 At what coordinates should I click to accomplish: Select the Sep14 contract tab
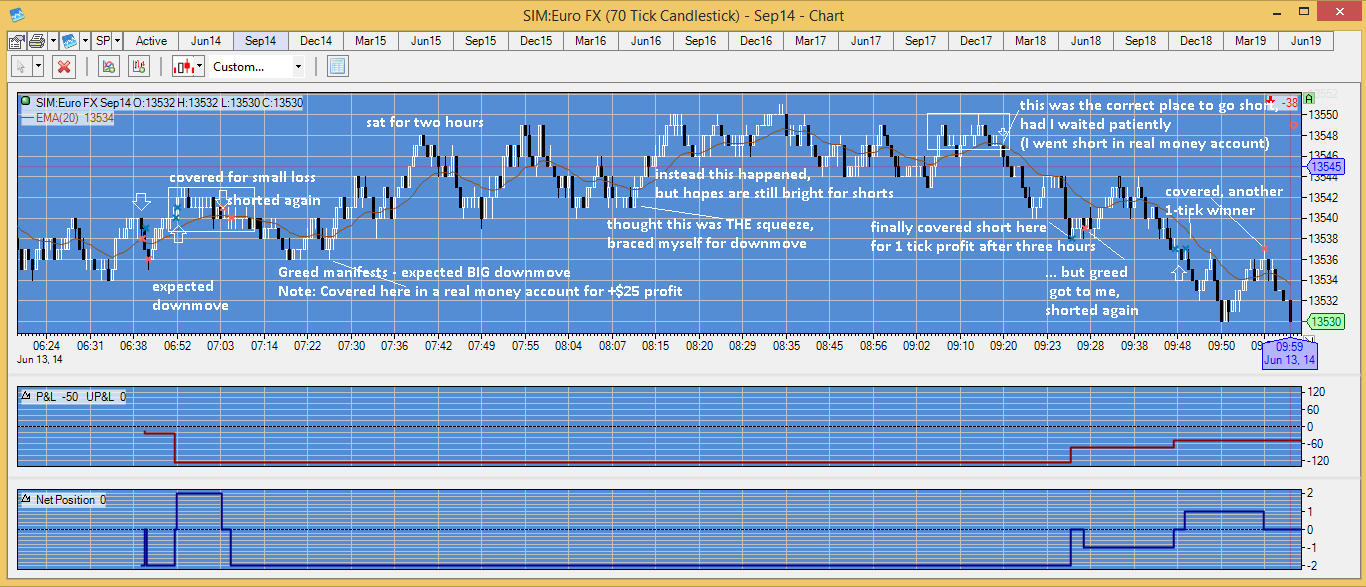click(x=261, y=41)
